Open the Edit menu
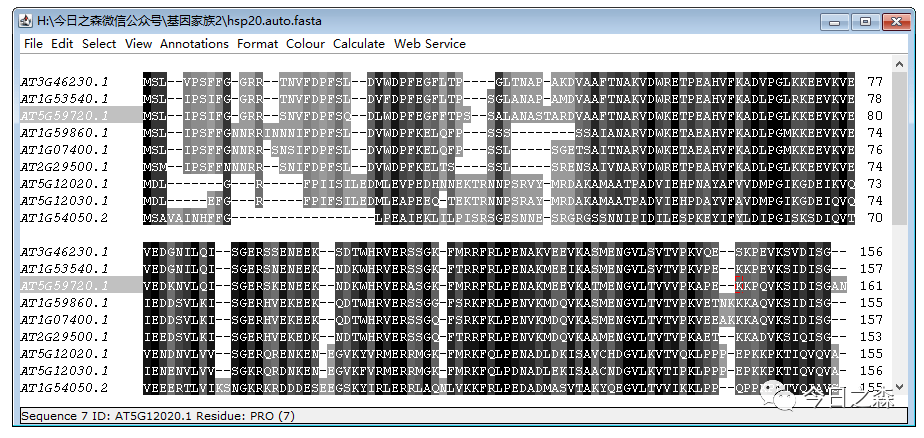This screenshot has width=924, height=438. [62, 44]
